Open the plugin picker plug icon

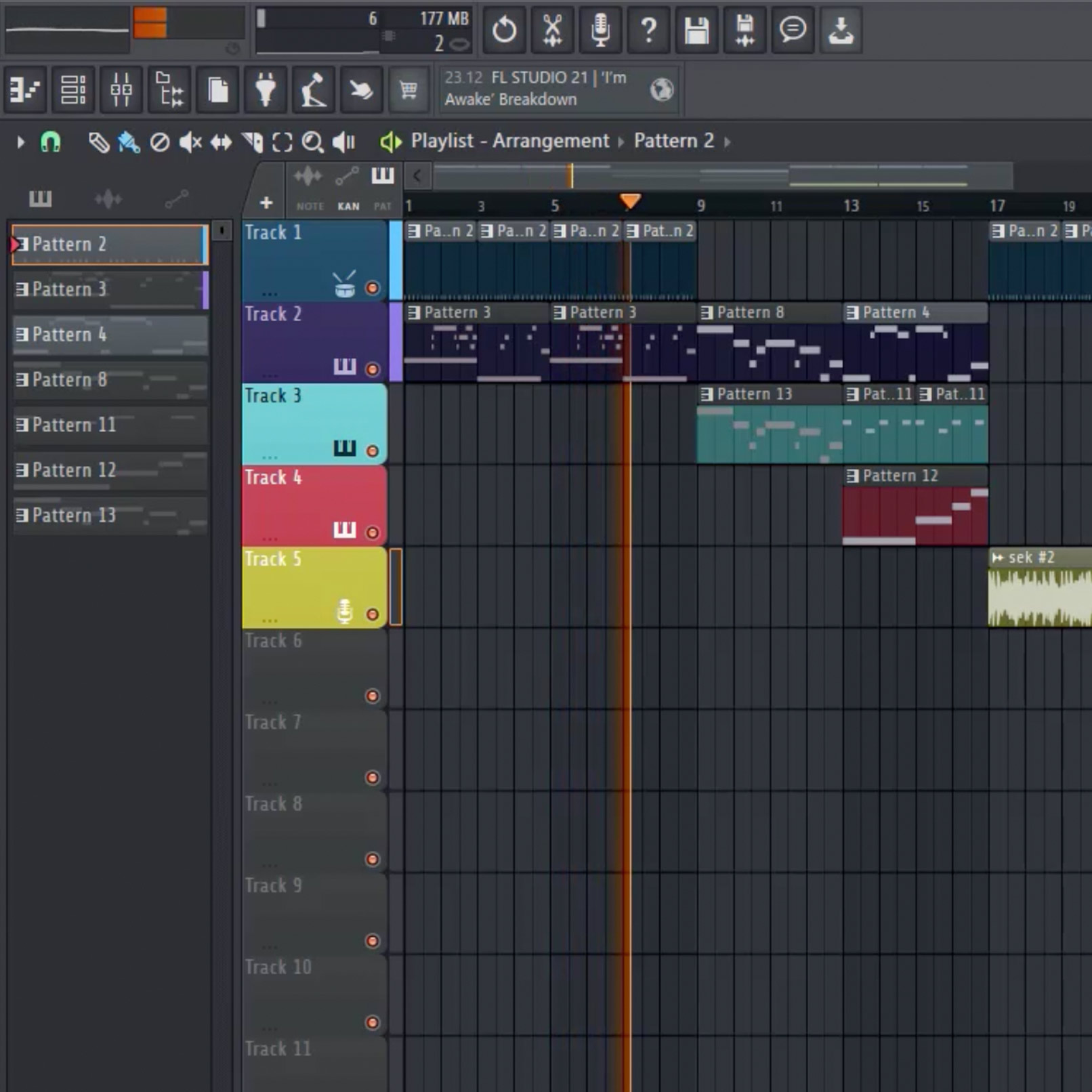coord(266,89)
